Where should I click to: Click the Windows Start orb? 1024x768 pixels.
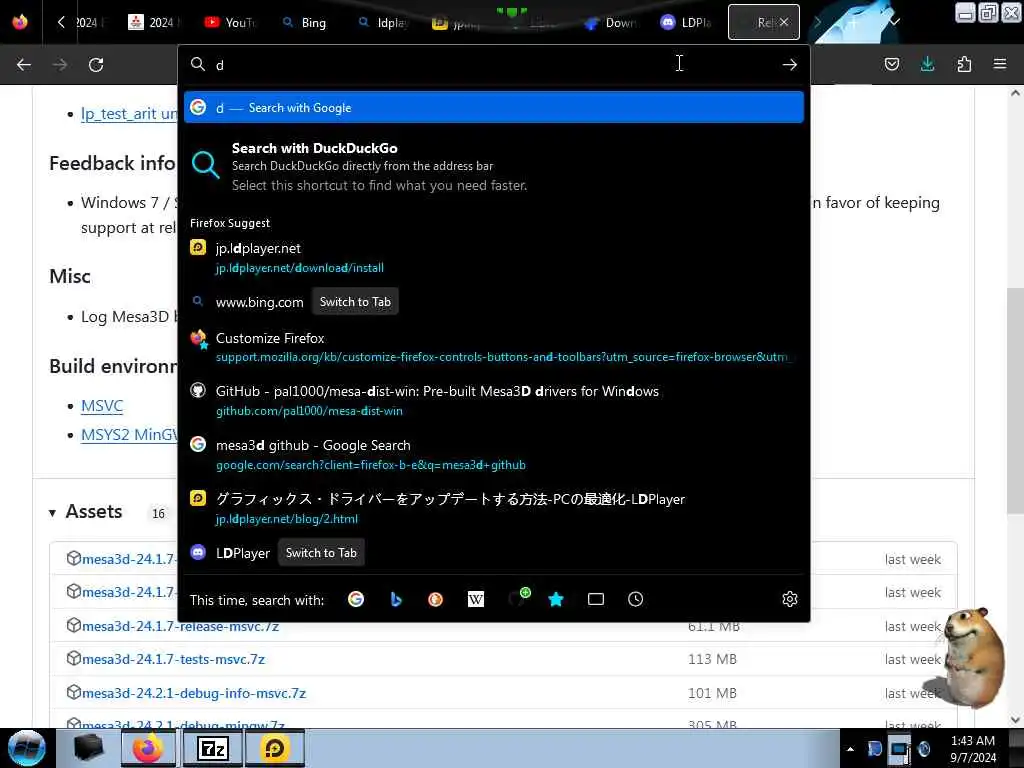[27, 748]
